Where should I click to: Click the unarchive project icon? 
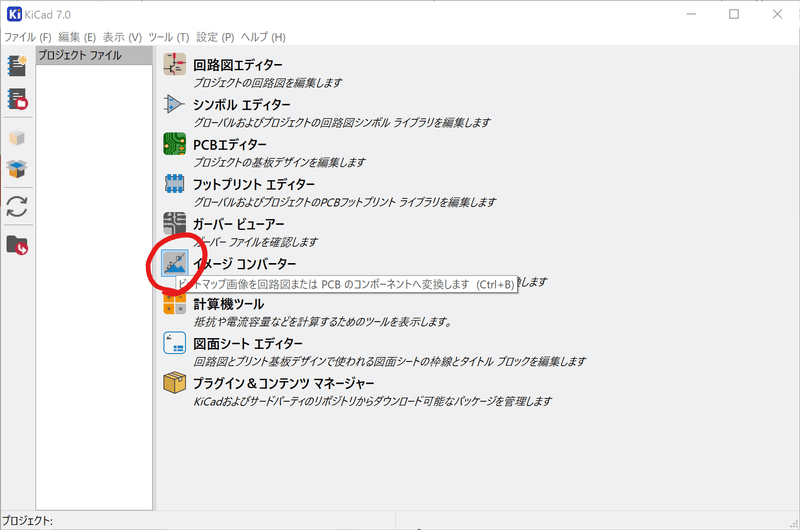(17, 168)
